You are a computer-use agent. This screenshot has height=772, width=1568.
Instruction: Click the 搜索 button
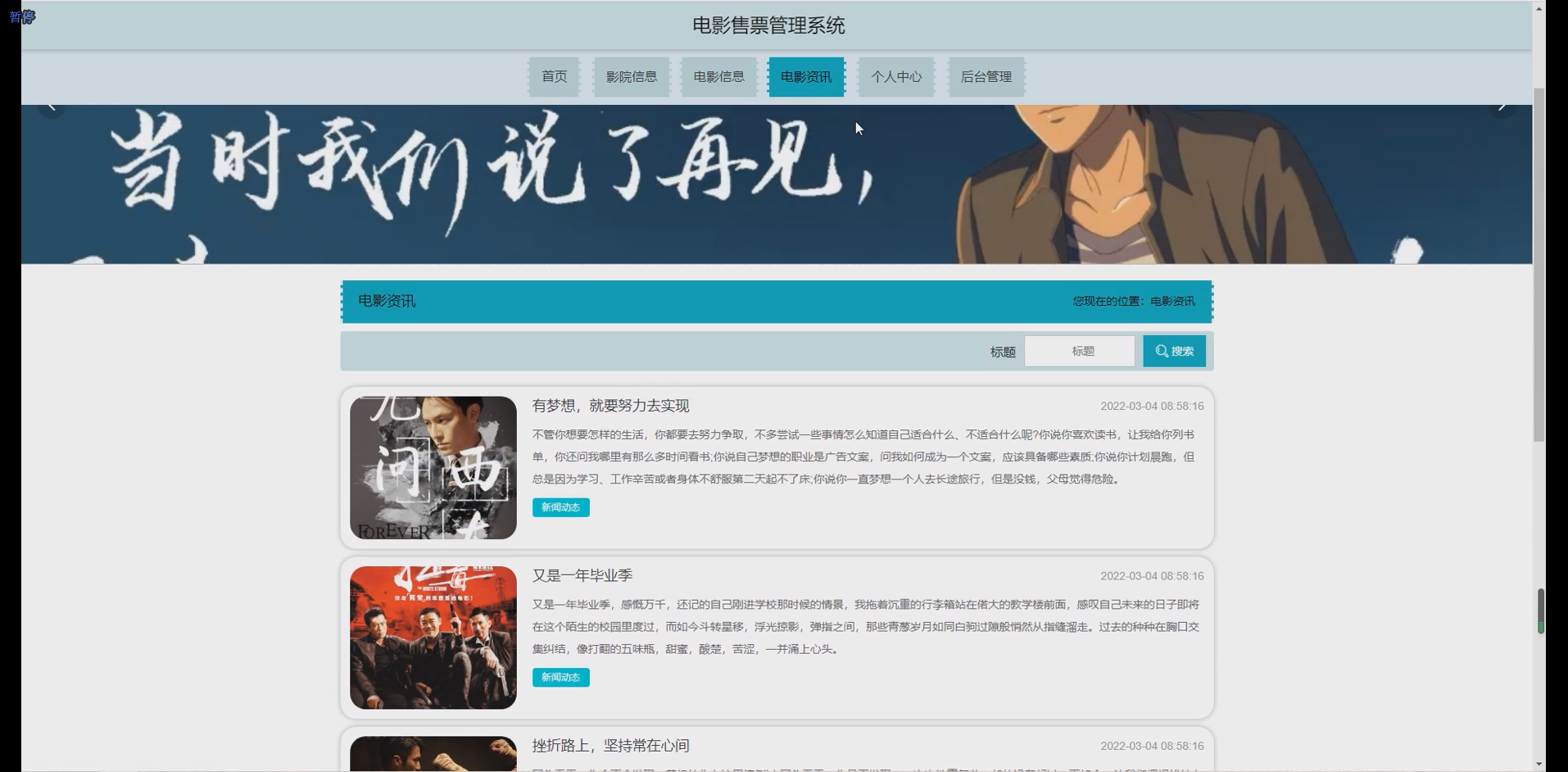click(x=1174, y=351)
